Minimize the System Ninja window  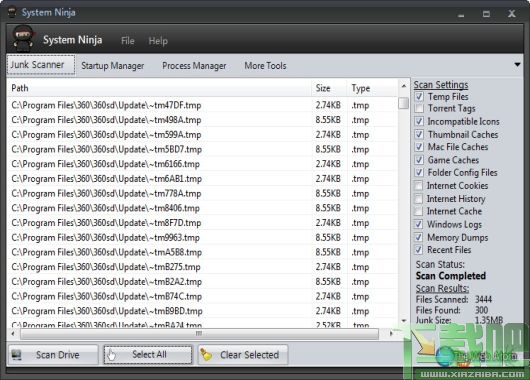click(x=461, y=15)
